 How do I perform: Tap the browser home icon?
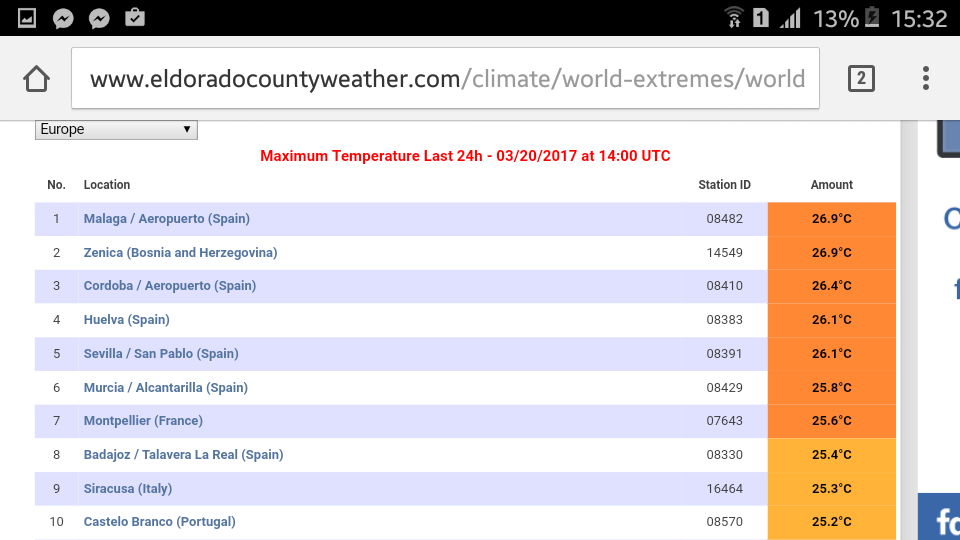point(36,78)
